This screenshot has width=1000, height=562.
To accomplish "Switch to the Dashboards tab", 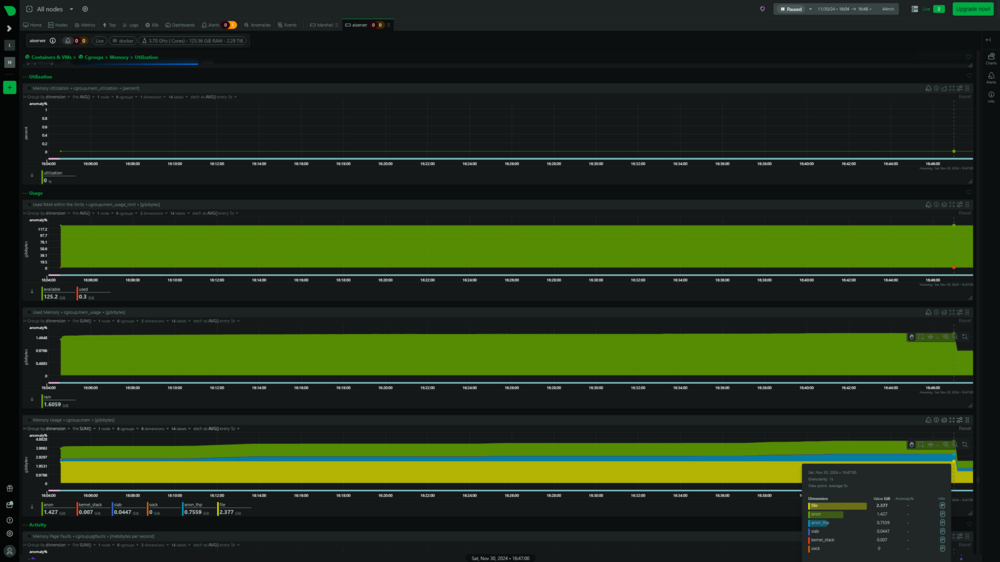I will pos(180,25).
